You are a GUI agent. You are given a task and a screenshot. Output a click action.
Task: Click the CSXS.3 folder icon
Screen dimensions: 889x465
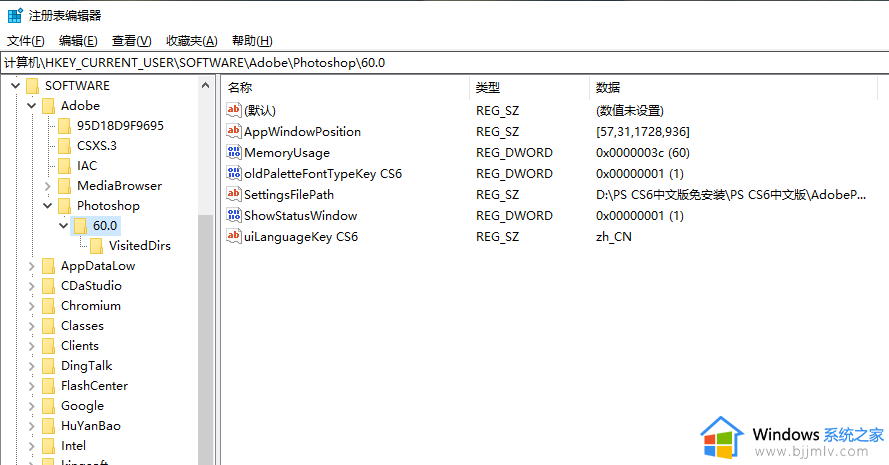(65, 146)
